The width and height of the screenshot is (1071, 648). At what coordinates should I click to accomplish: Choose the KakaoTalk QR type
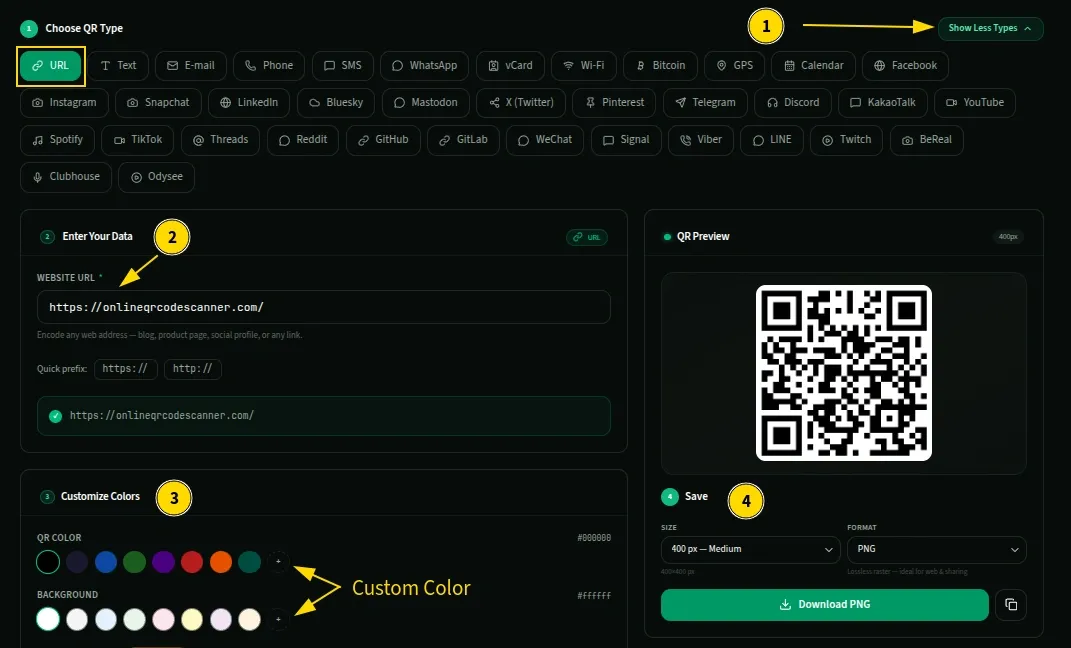pos(882,102)
